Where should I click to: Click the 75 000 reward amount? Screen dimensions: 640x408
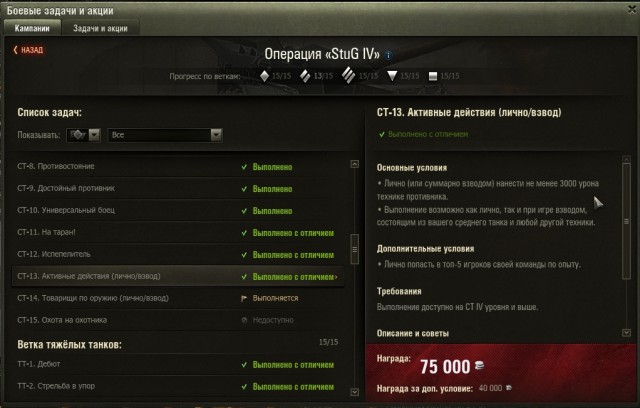[445, 366]
